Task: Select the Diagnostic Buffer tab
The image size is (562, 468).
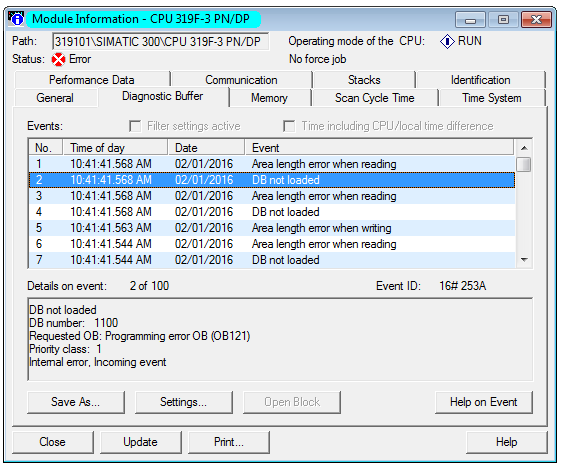Action: pyautogui.click(x=163, y=96)
